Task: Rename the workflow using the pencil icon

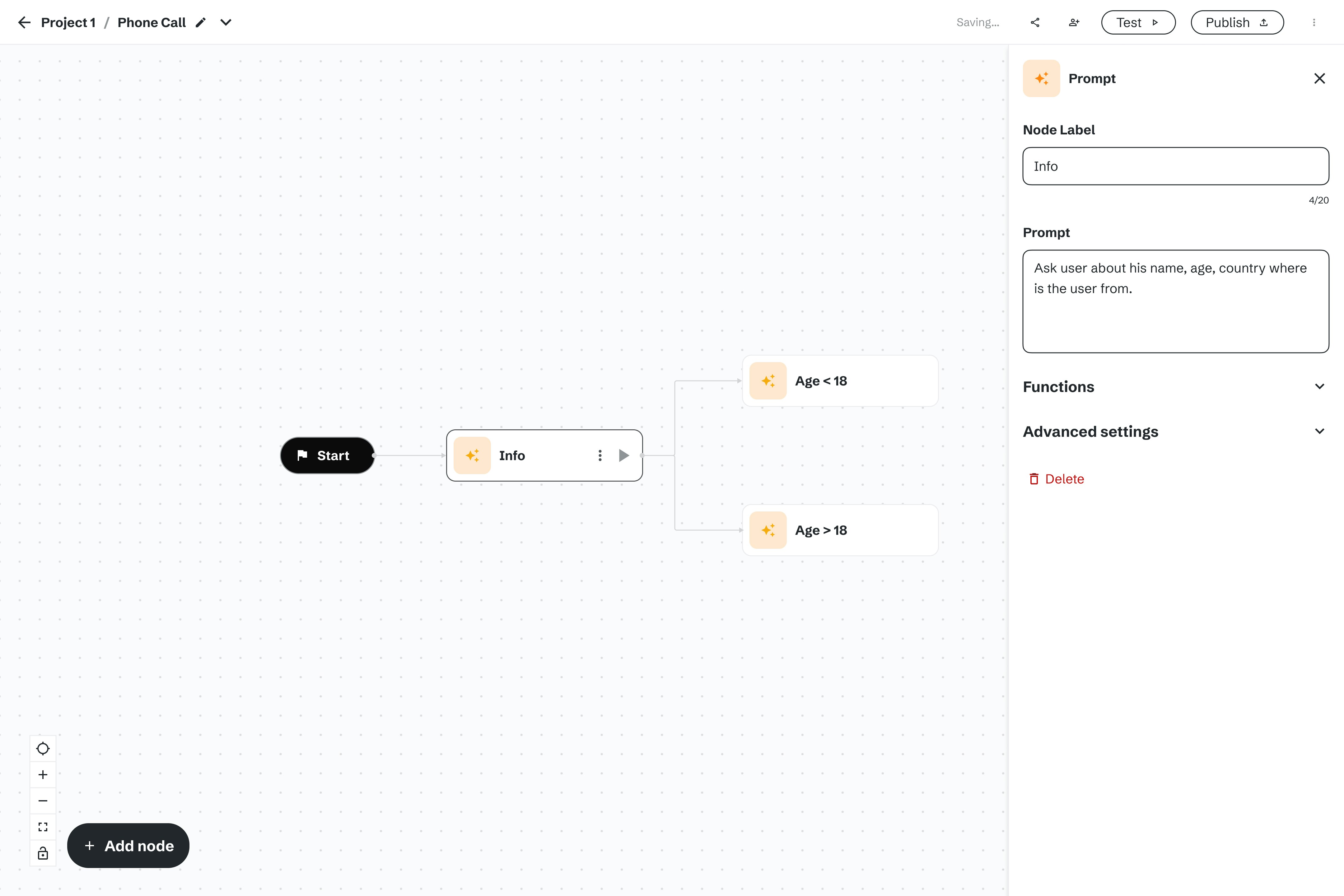Action: tap(200, 22)
